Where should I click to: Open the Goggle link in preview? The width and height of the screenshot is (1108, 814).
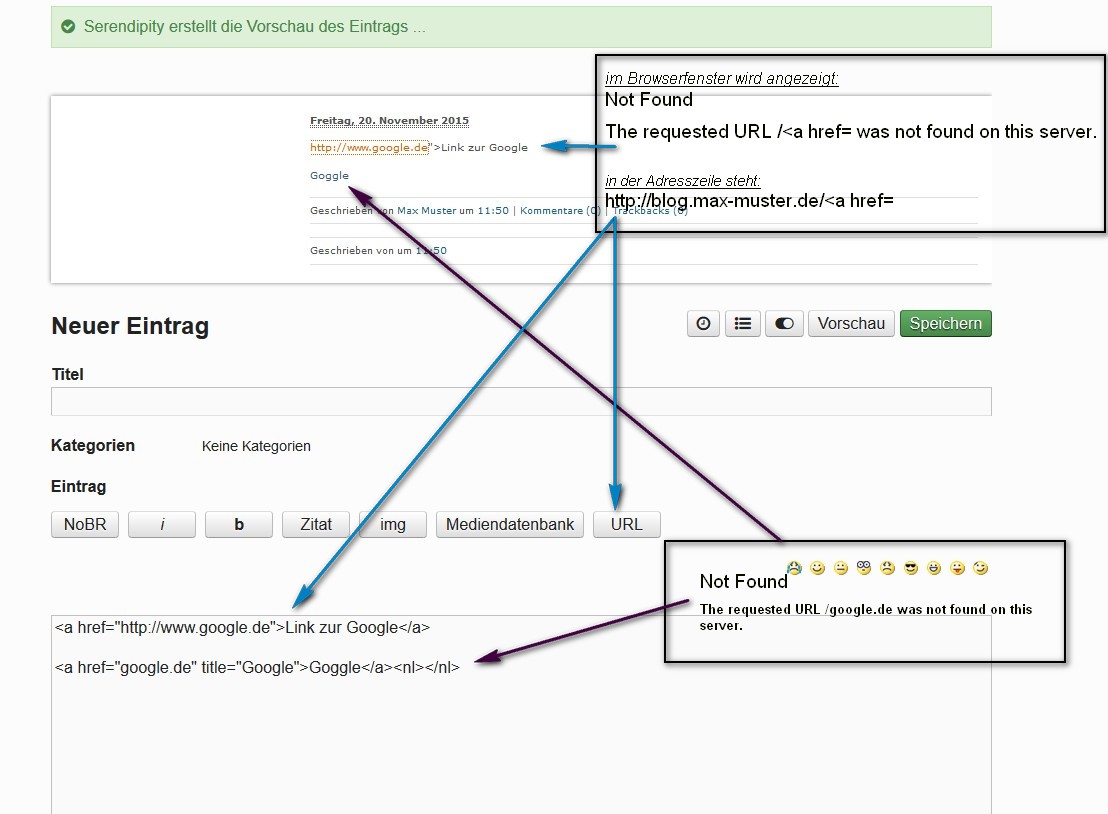click(329, 175)
